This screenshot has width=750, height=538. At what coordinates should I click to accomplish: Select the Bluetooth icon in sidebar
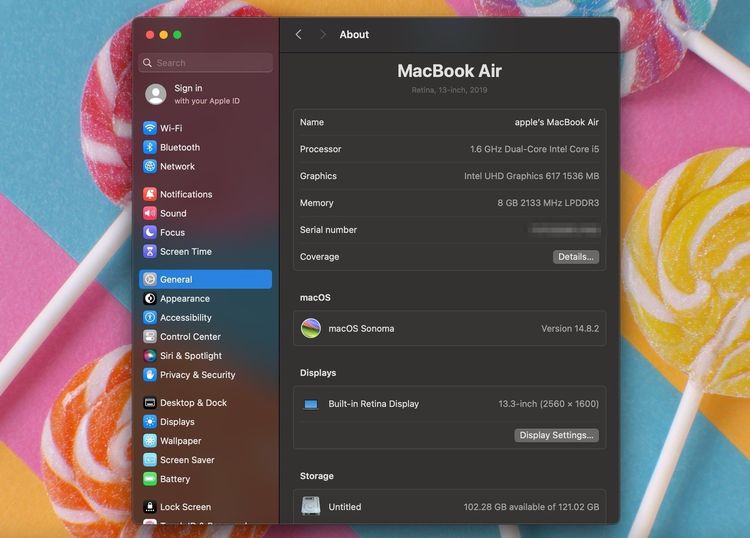pos(150,147)
